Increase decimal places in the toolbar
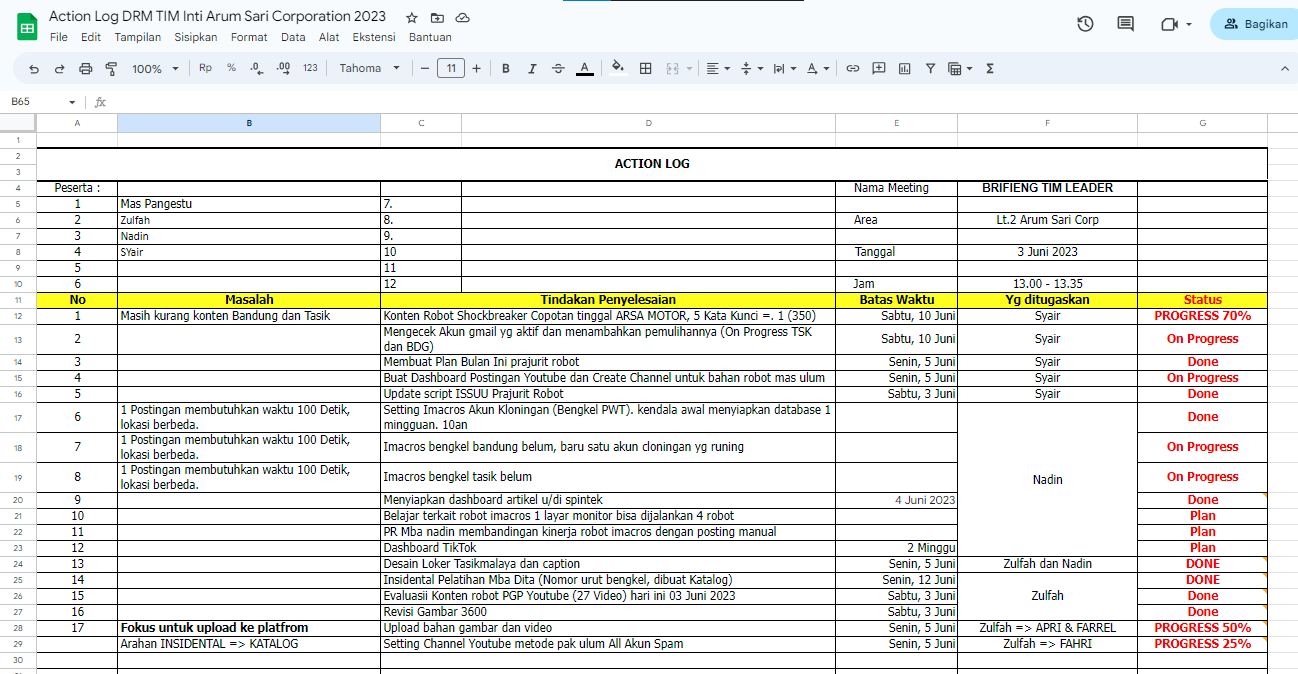This screenshot has height=674, width=1298. [x=283, y=68]
